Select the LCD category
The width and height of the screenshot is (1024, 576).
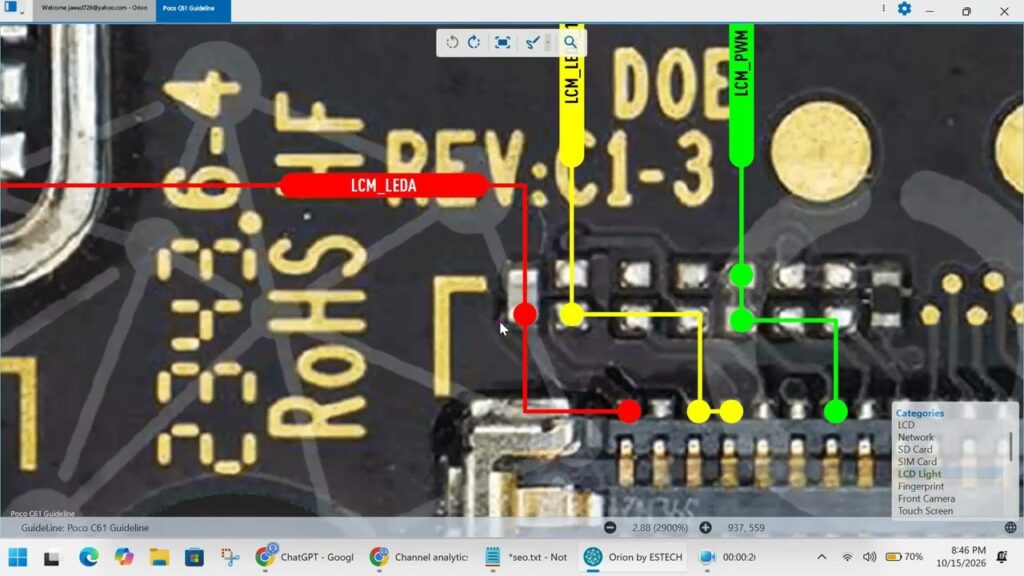click(906, 424)
